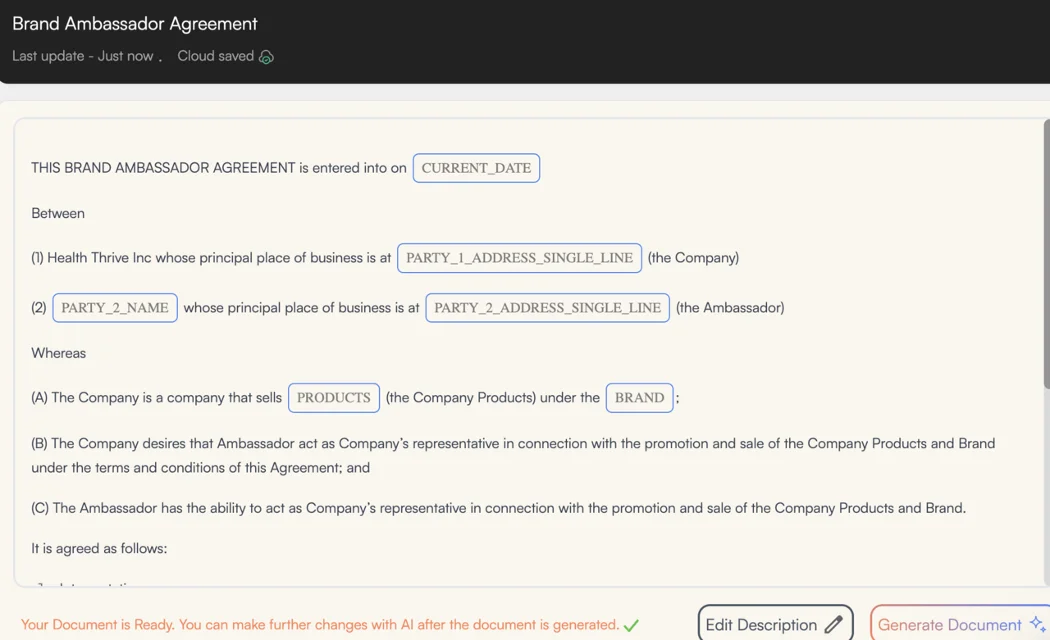Choose the PARTY_2_NAME placeholder field
This screenshot has width=1050, height=640.
coord(115,308)
